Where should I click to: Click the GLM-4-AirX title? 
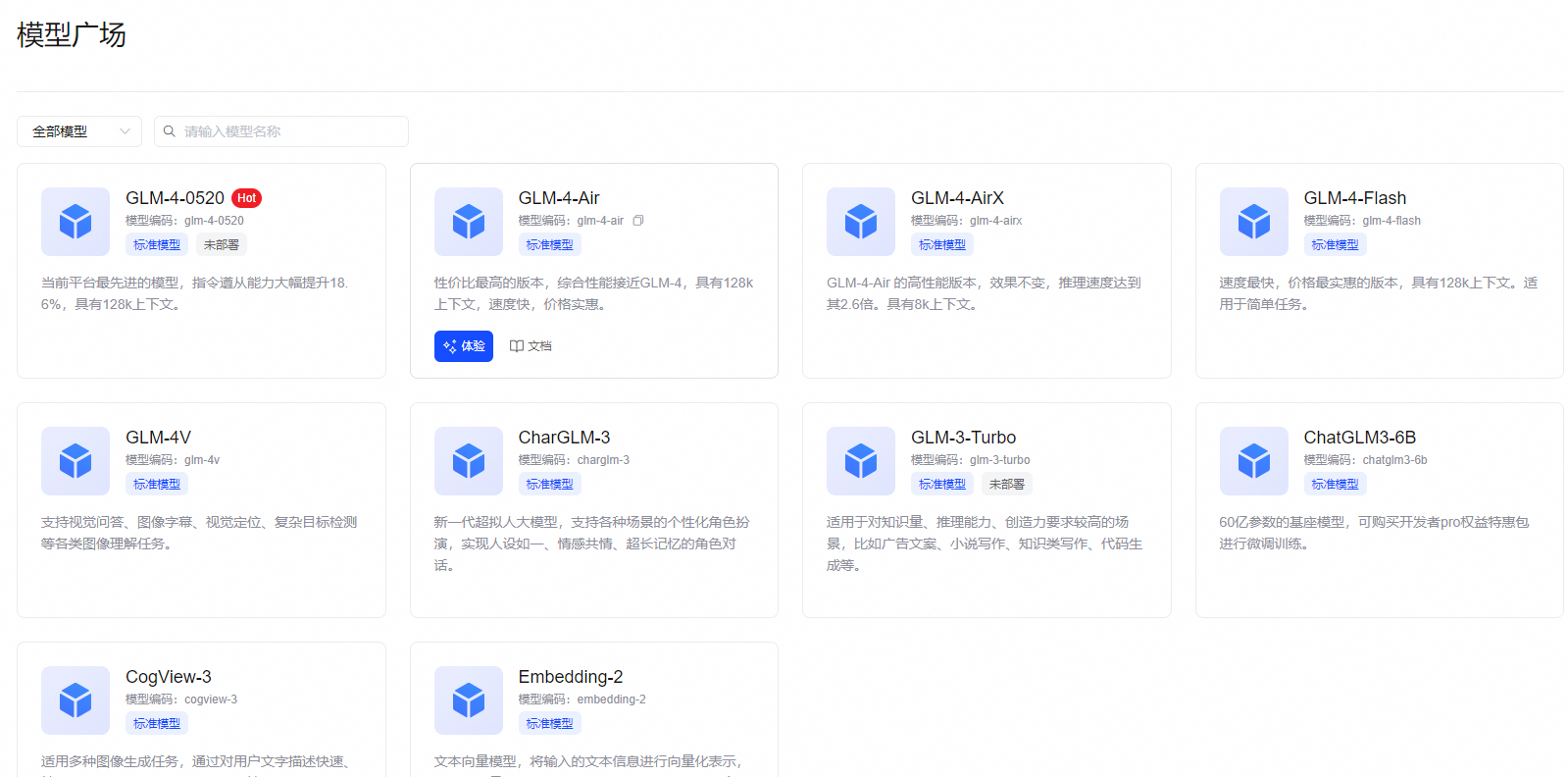[957, 198]
